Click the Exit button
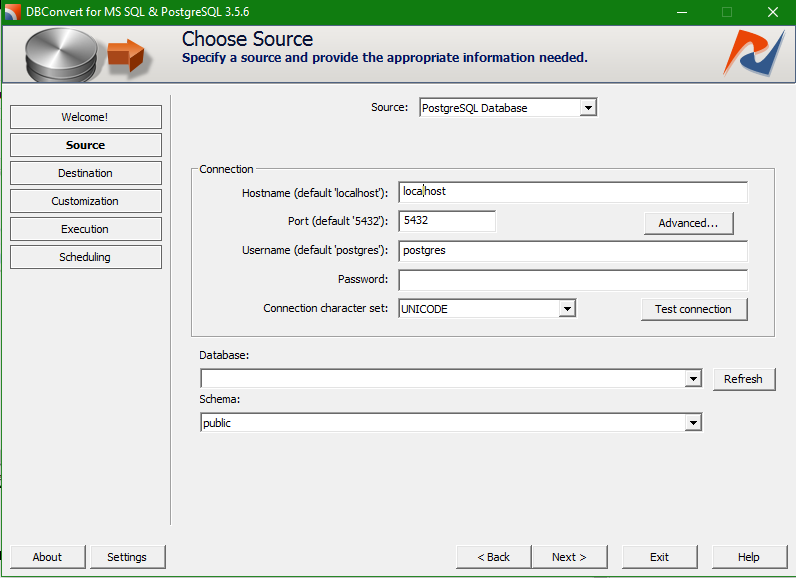 659,557
